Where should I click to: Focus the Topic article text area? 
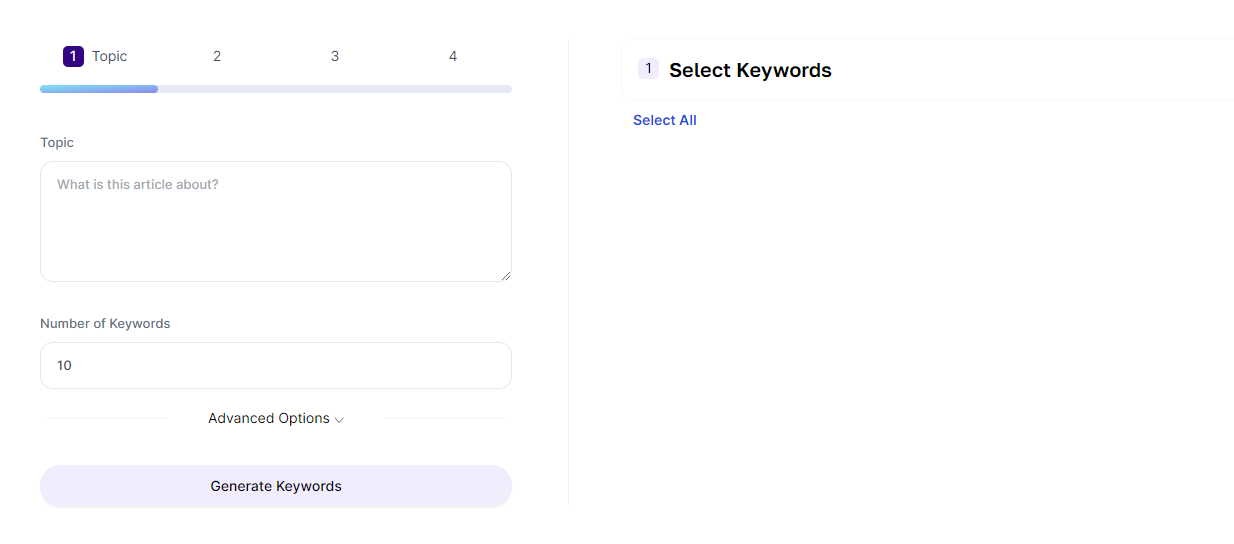point(276,221)
